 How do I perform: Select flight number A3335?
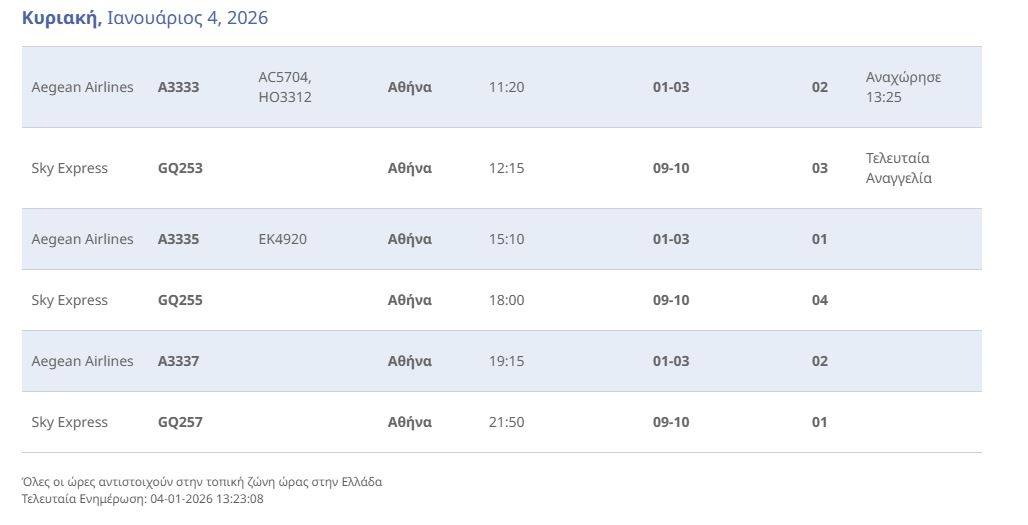click(179, 239)
